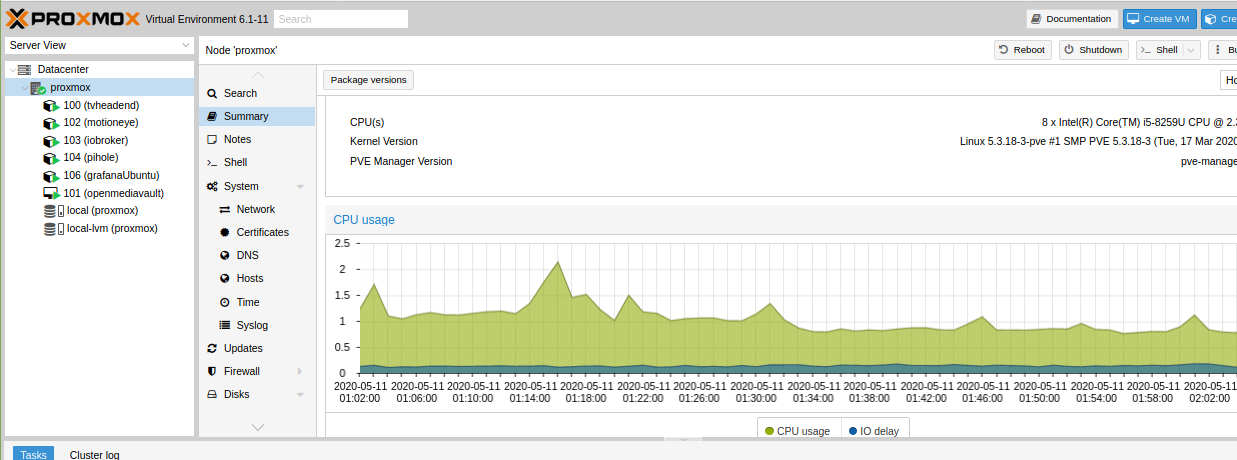Open the Server View dropdown
Screen dimensions: 1237x460
pyautogui.click(x=186, y=45)
